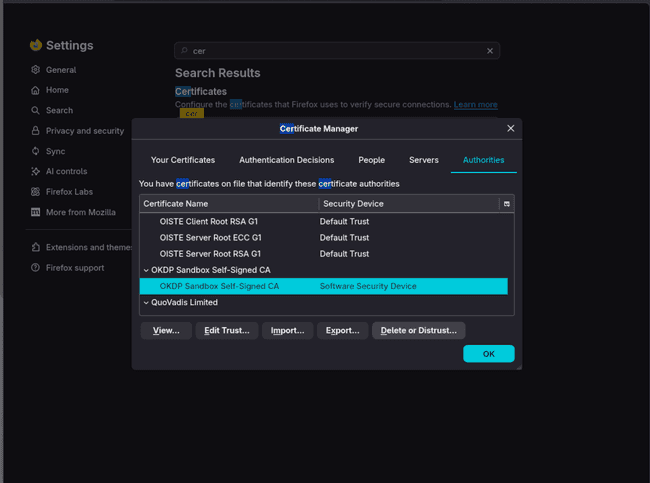Click the settings search field containing cer
This screenshot has width=650, height=483.
click(337, 51)
